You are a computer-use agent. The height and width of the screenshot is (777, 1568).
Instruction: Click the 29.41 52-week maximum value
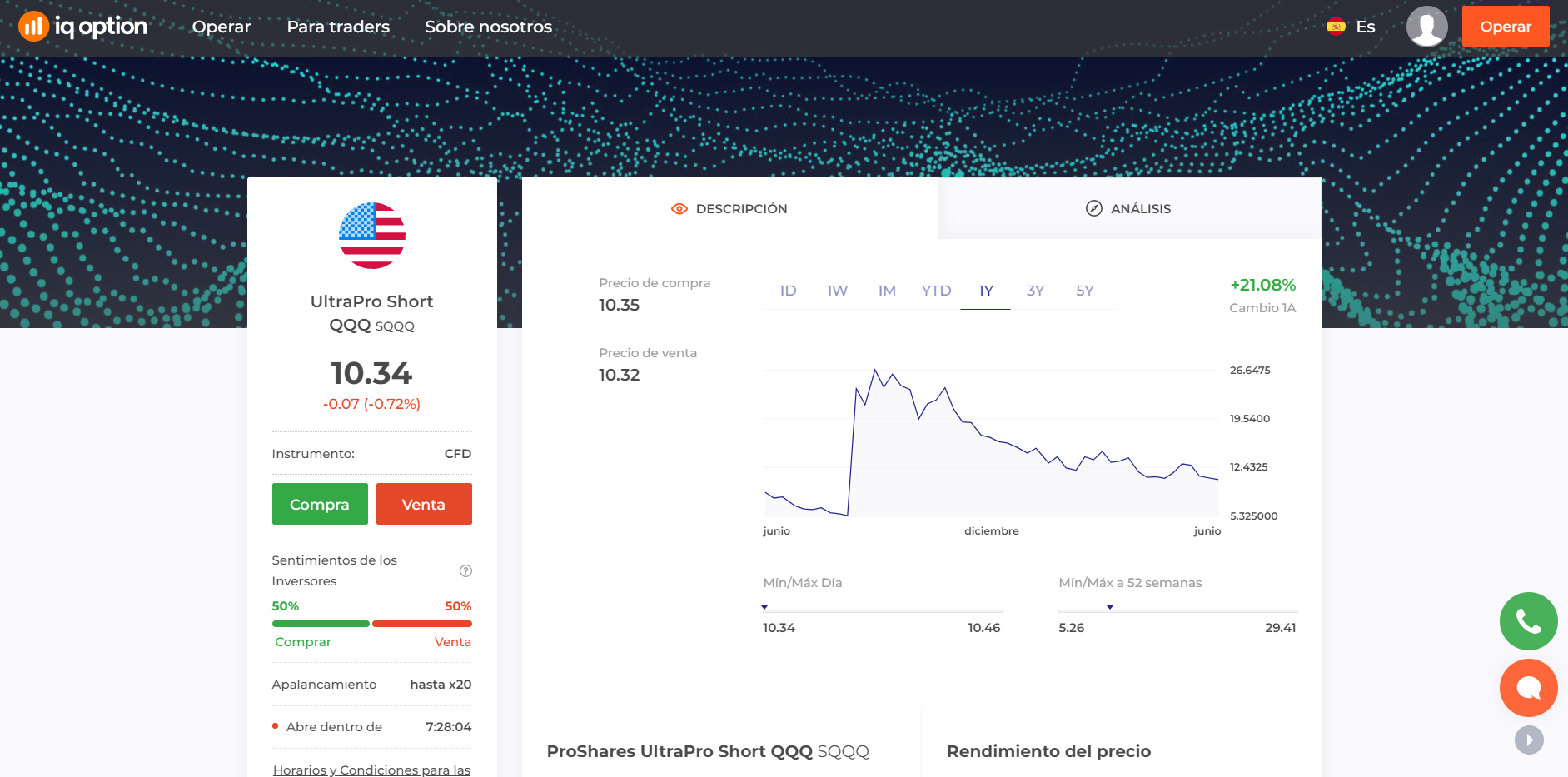1281,628
